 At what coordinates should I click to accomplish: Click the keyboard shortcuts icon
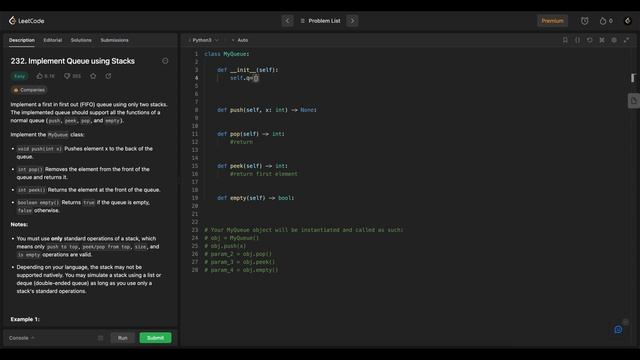[x=602, y=40]
